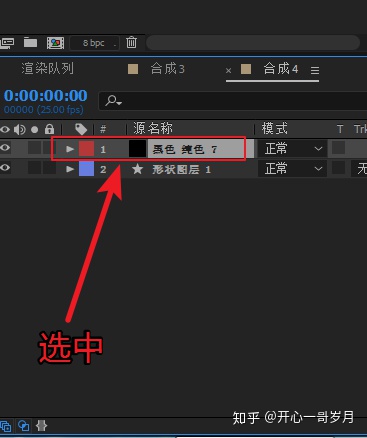Hide layer 2 形状图层 1
The height and width of the screenshot is (438, 367).
(5, 168)
